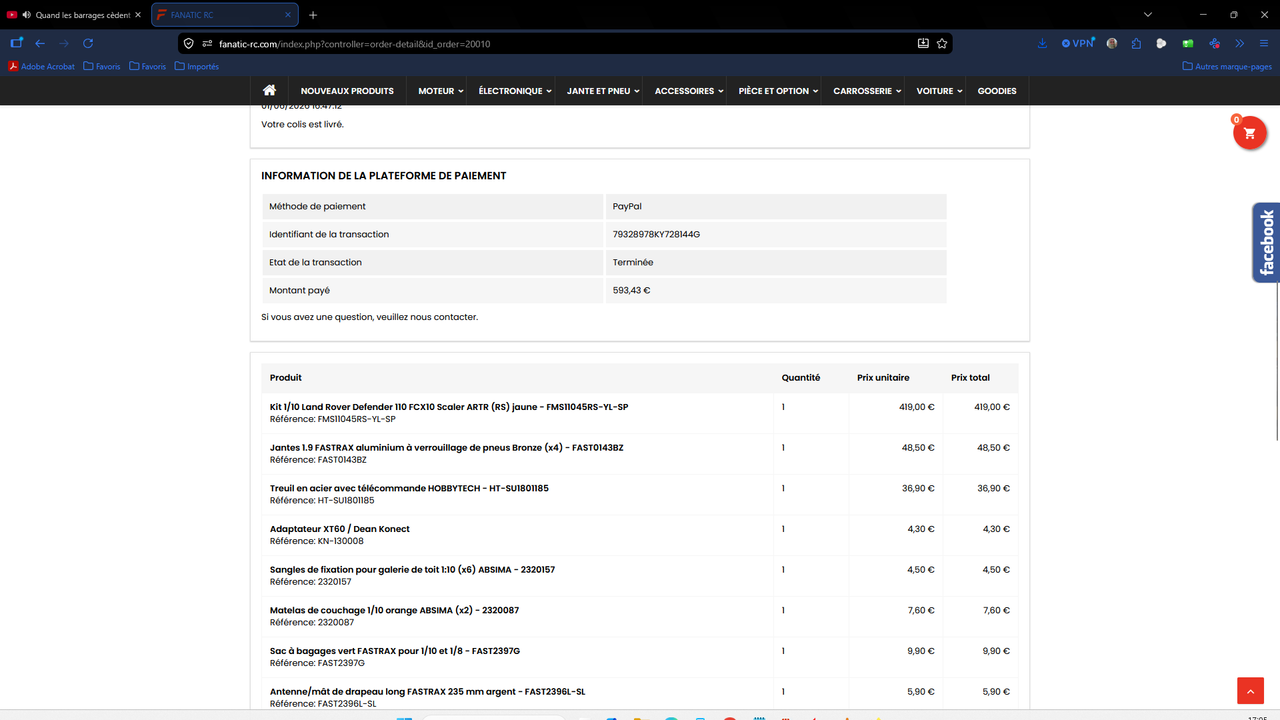Open the shopping cart icon
Screen dimensions: 1280x720
tap(1249, 133)
